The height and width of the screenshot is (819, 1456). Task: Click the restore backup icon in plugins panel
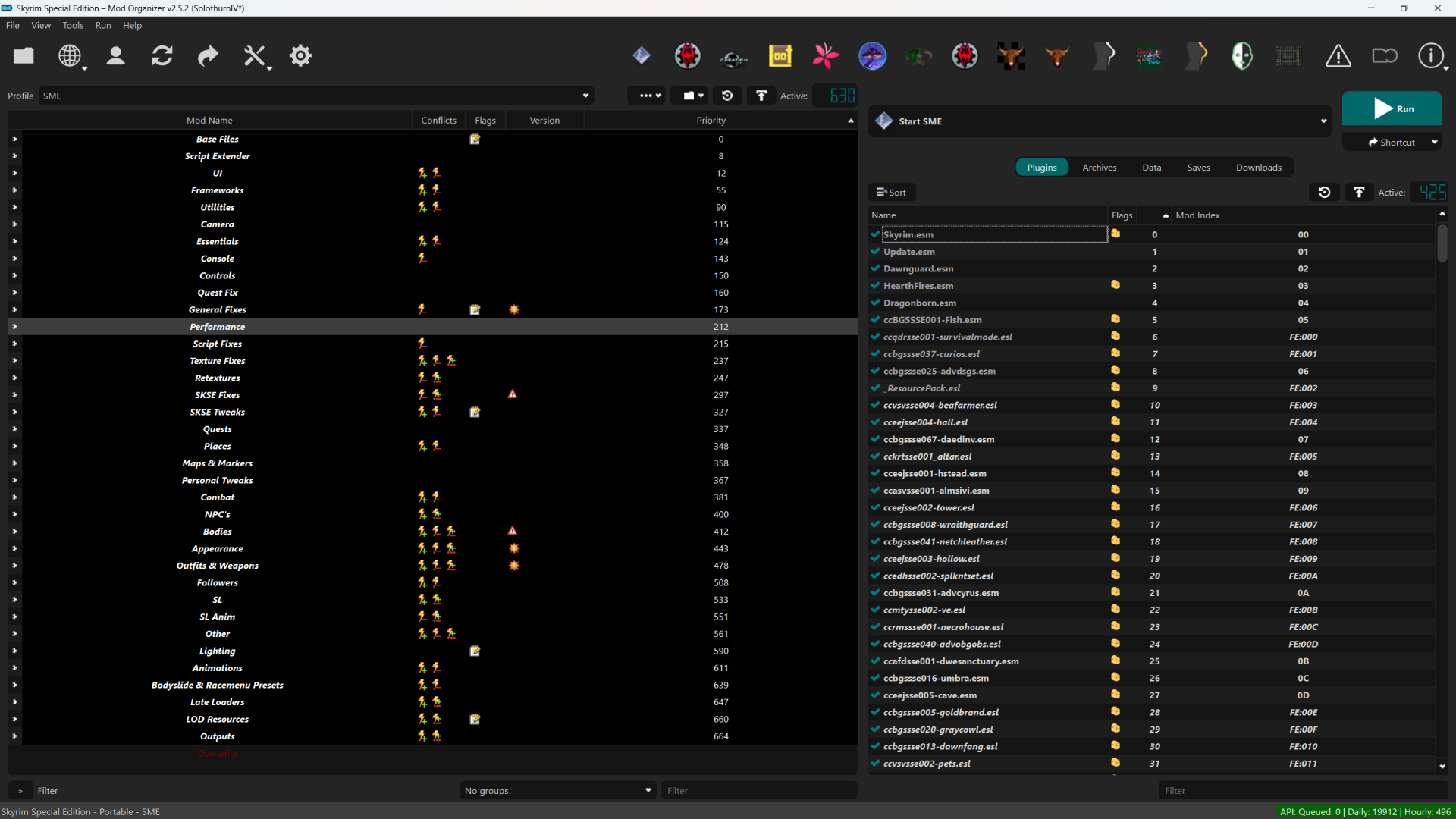[x=1325, y=193]
